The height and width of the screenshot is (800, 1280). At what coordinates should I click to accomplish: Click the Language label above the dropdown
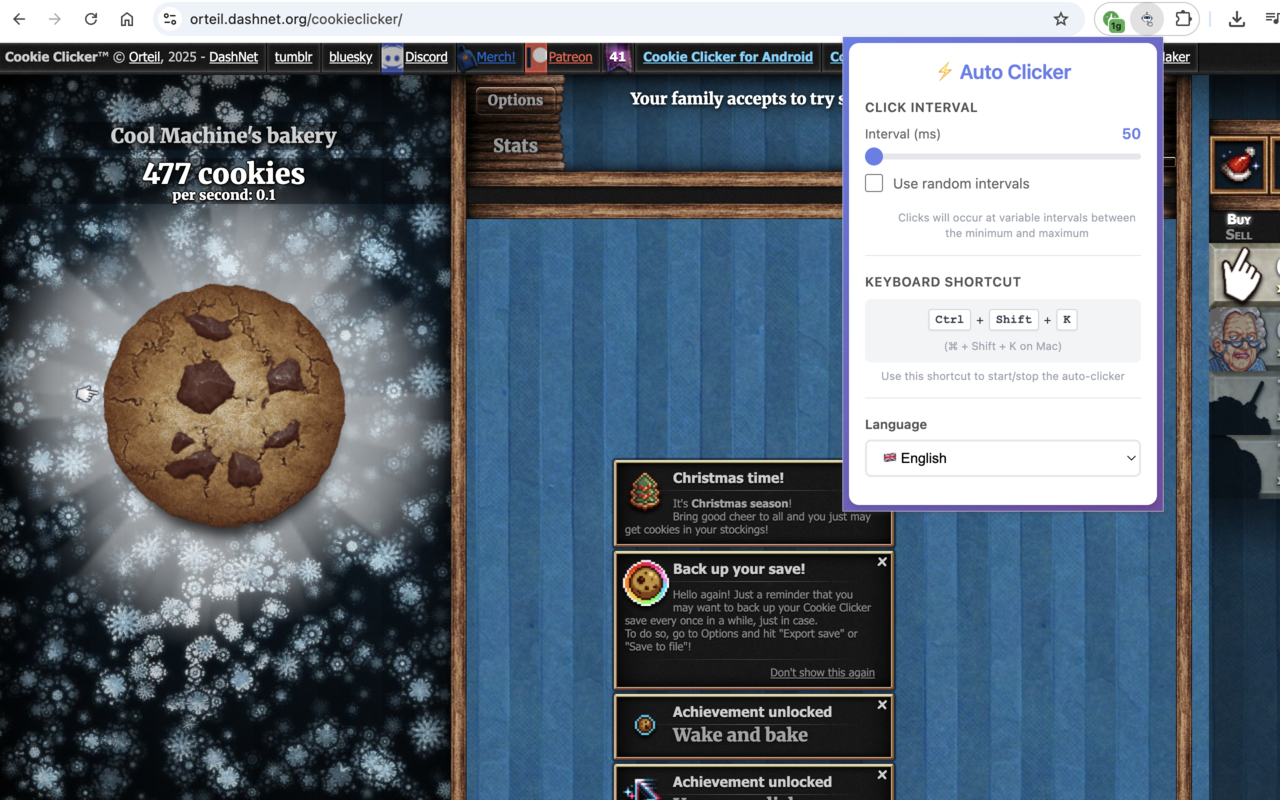pyautogui.click(x=896, y=425)
